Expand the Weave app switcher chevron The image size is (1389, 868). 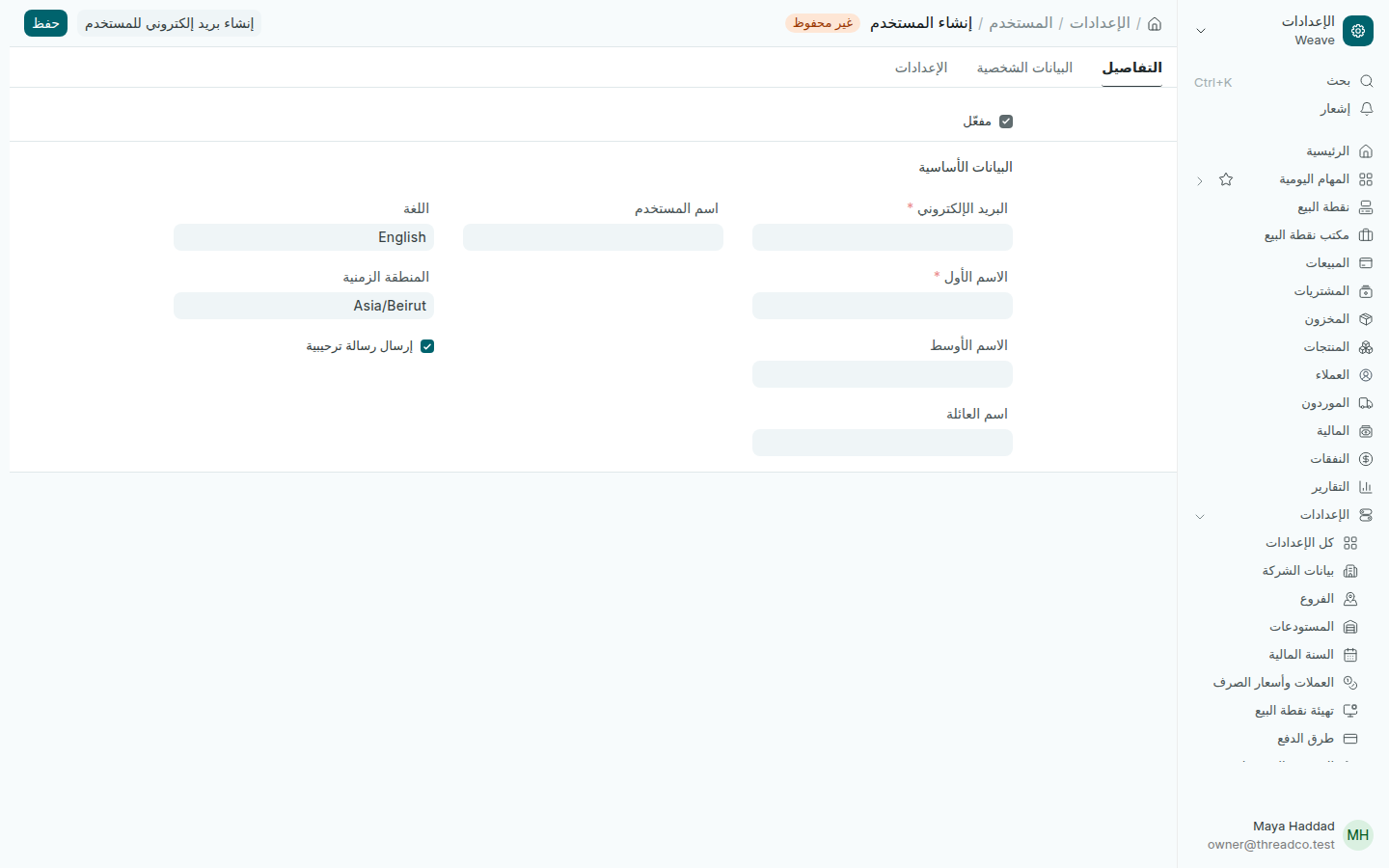(x=1201, y=31)
